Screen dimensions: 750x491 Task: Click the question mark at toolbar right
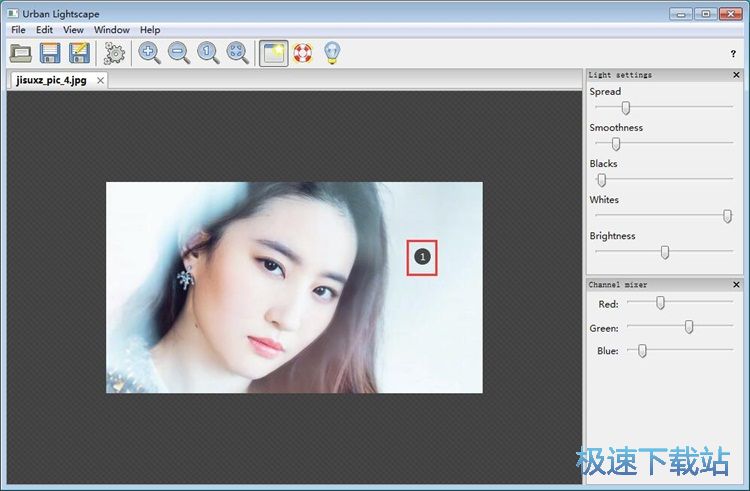[733, 54]
